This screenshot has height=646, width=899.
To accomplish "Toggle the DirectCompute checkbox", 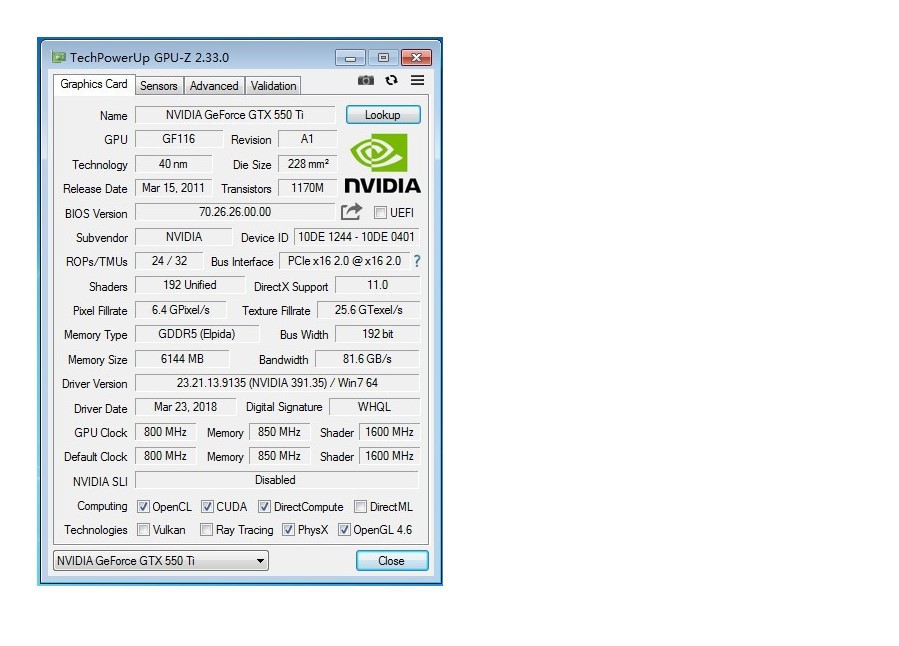I will pos(264,506).
